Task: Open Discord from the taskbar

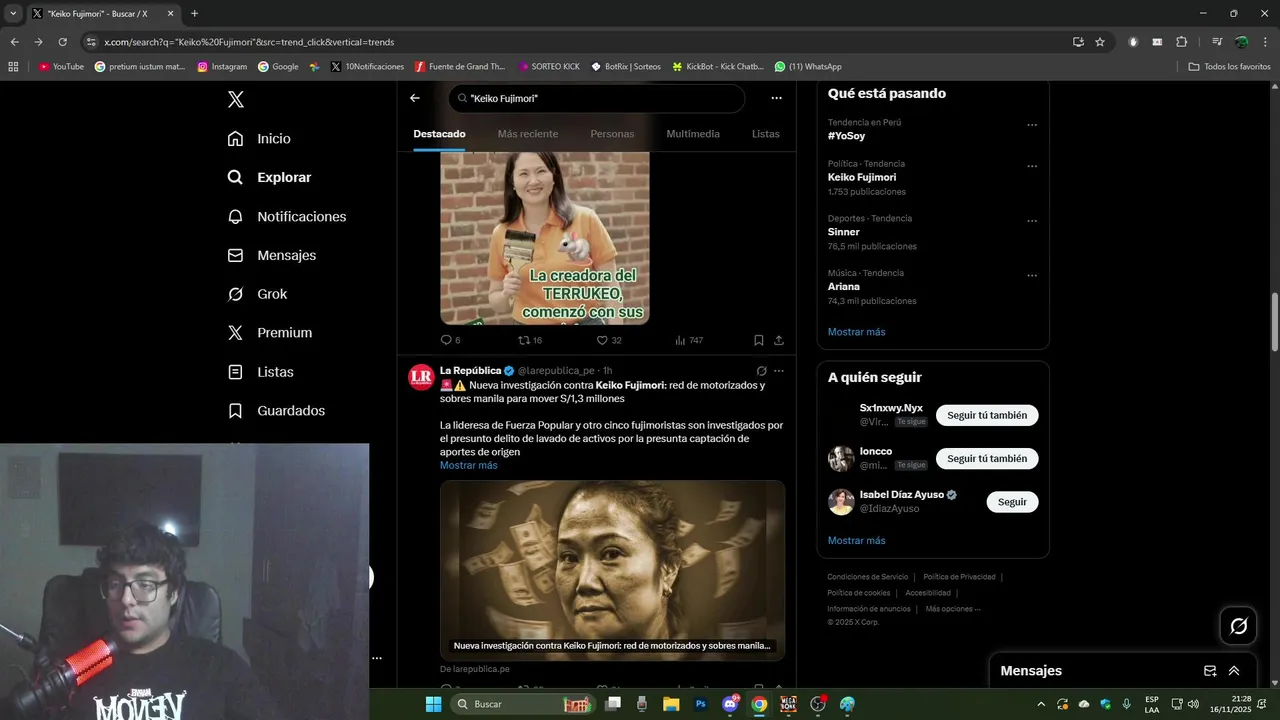Action: 730,704
